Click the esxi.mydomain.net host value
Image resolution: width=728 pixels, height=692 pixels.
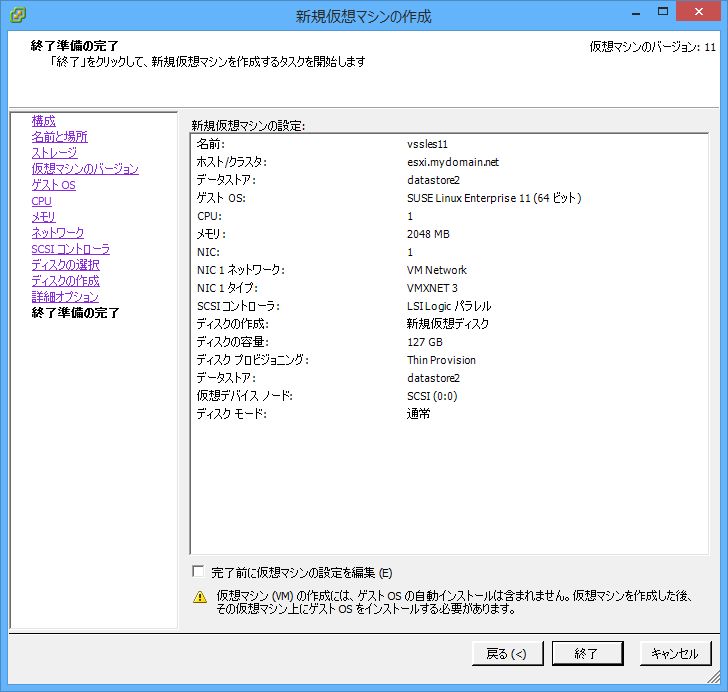[x=453, y=163]
